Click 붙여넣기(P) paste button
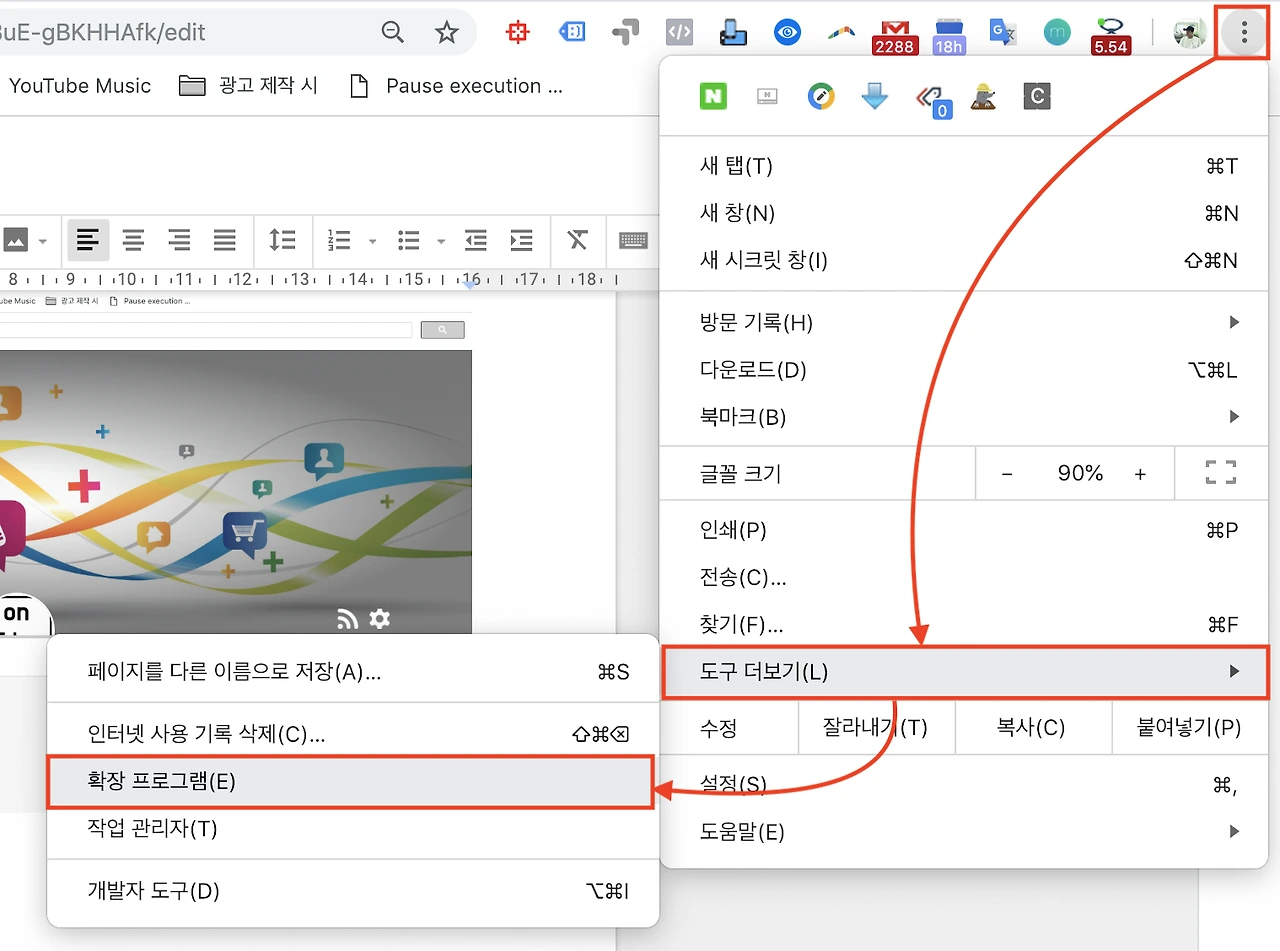 tap(1189, 727)
